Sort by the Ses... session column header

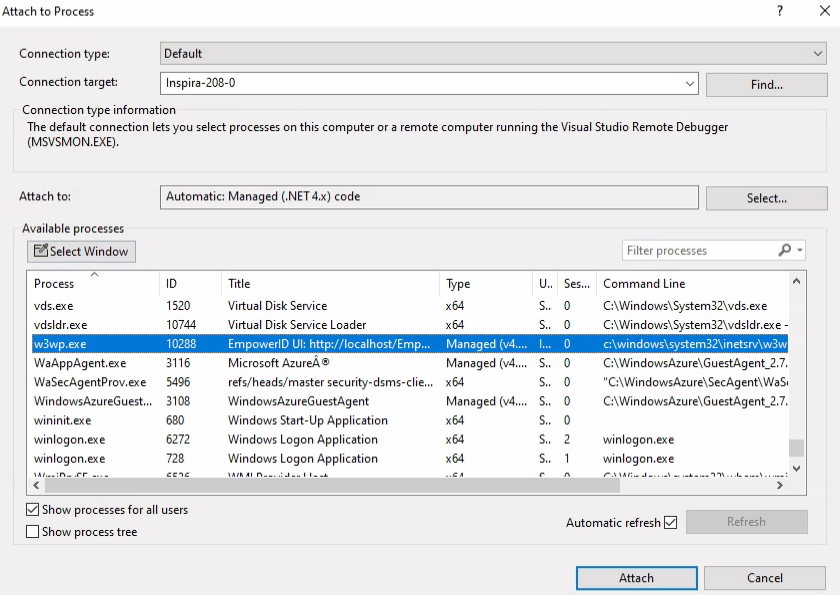click(x=577, y=283)
